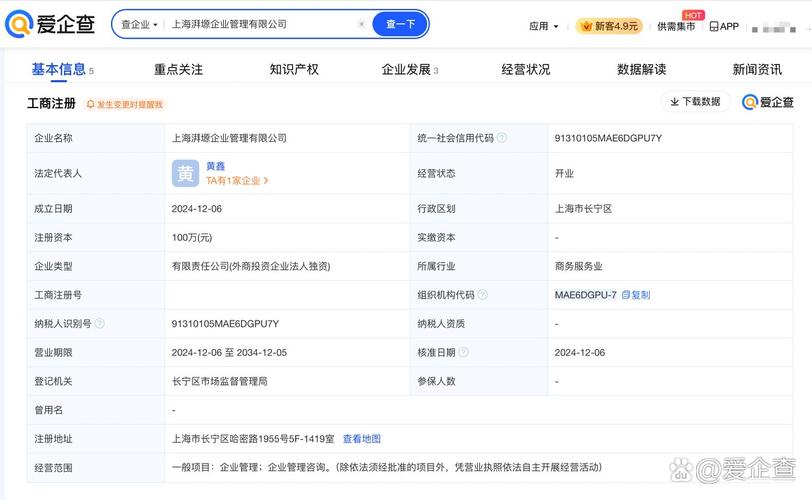This screenshot has width=812, height=500.
Task: Open 查看地图 for the registered address
Action: pos(361,439)
